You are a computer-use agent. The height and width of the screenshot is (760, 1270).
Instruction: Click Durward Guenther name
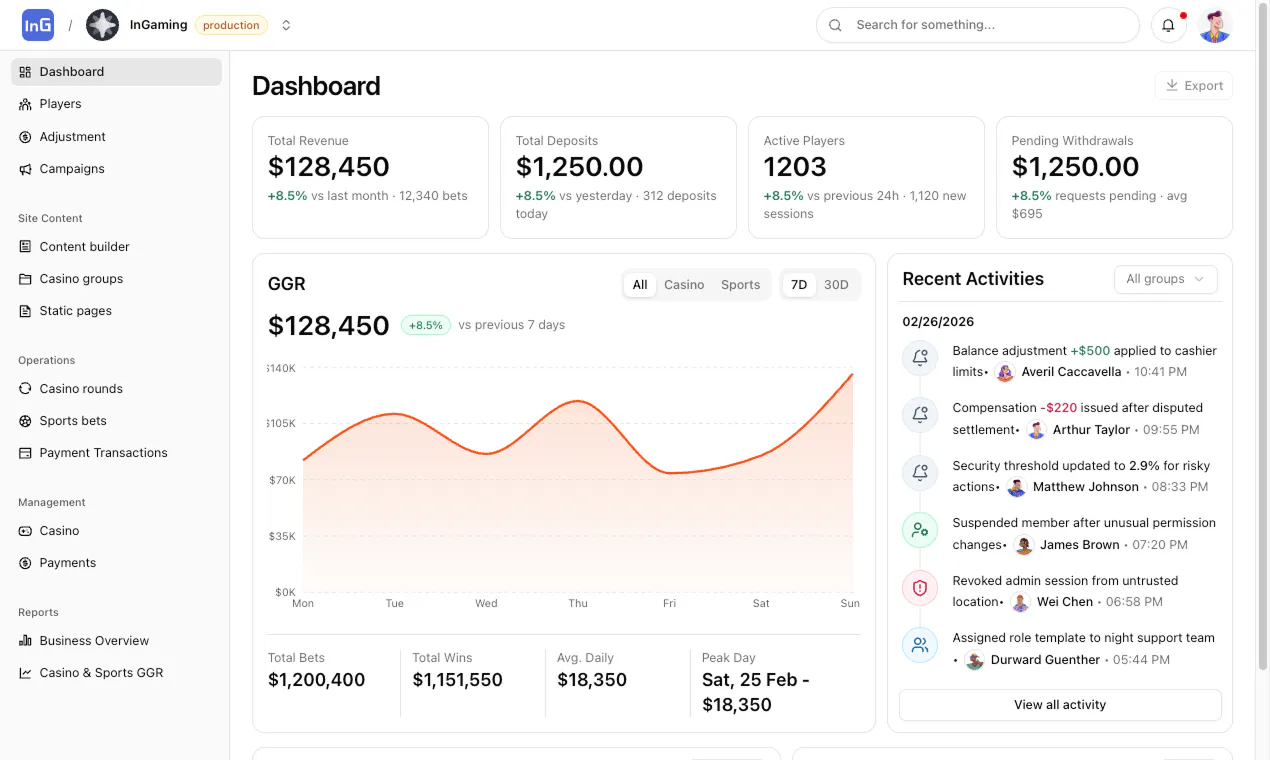pos(1045,660)
